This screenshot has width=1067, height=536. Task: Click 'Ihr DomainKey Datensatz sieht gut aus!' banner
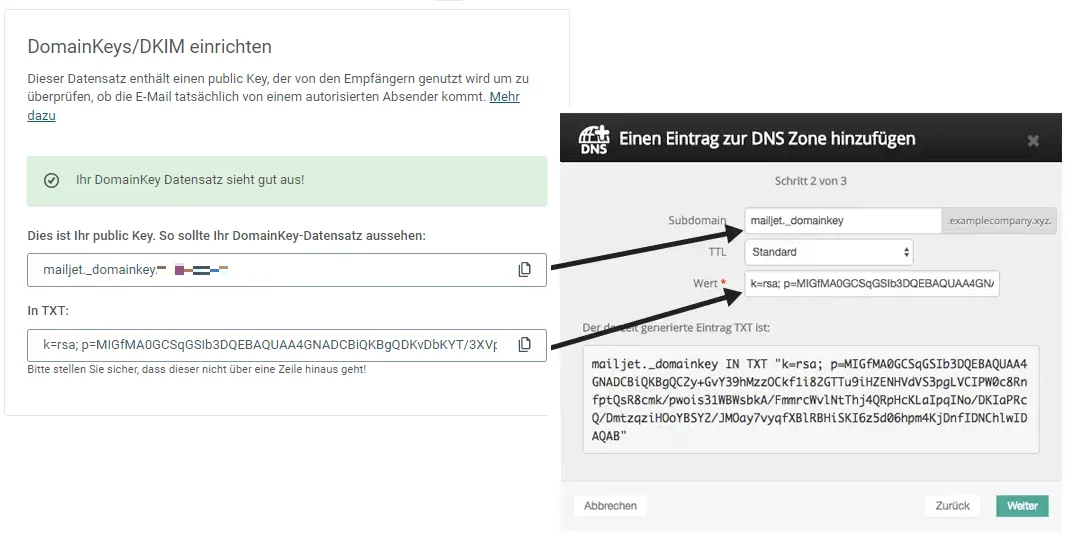pyautogui.click(x=286, y=181)
